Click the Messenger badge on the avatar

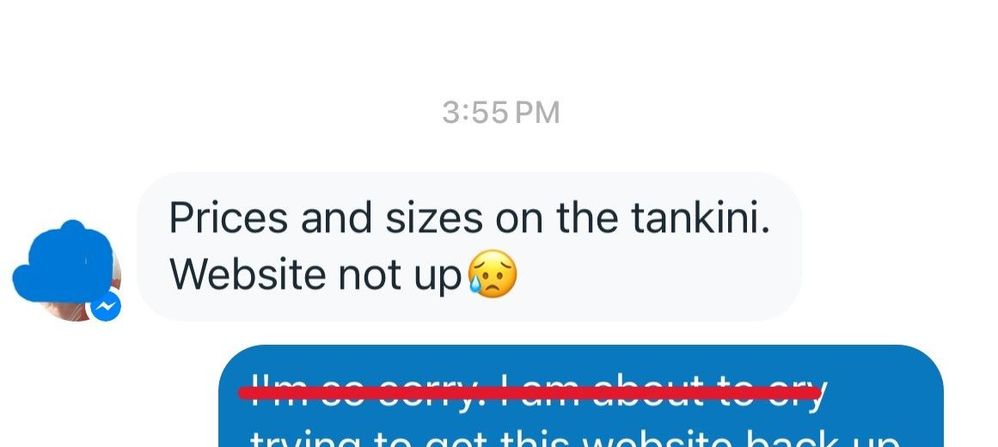click(x=106, y=307)
